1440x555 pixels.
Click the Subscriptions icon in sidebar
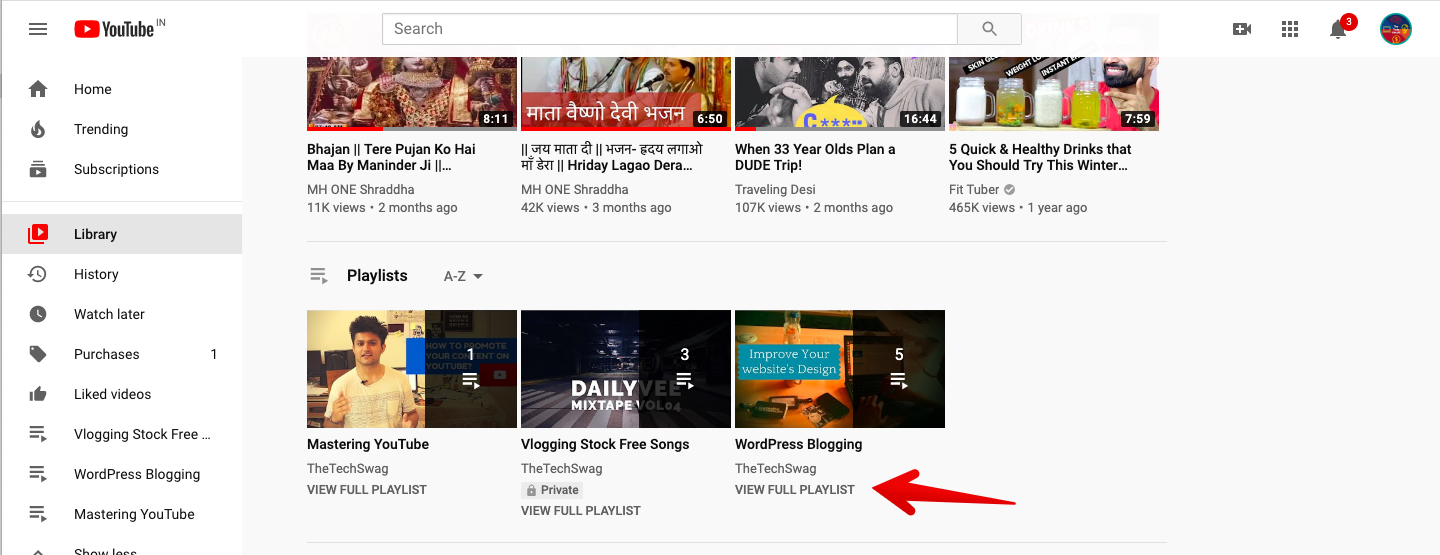click(38, 169)
